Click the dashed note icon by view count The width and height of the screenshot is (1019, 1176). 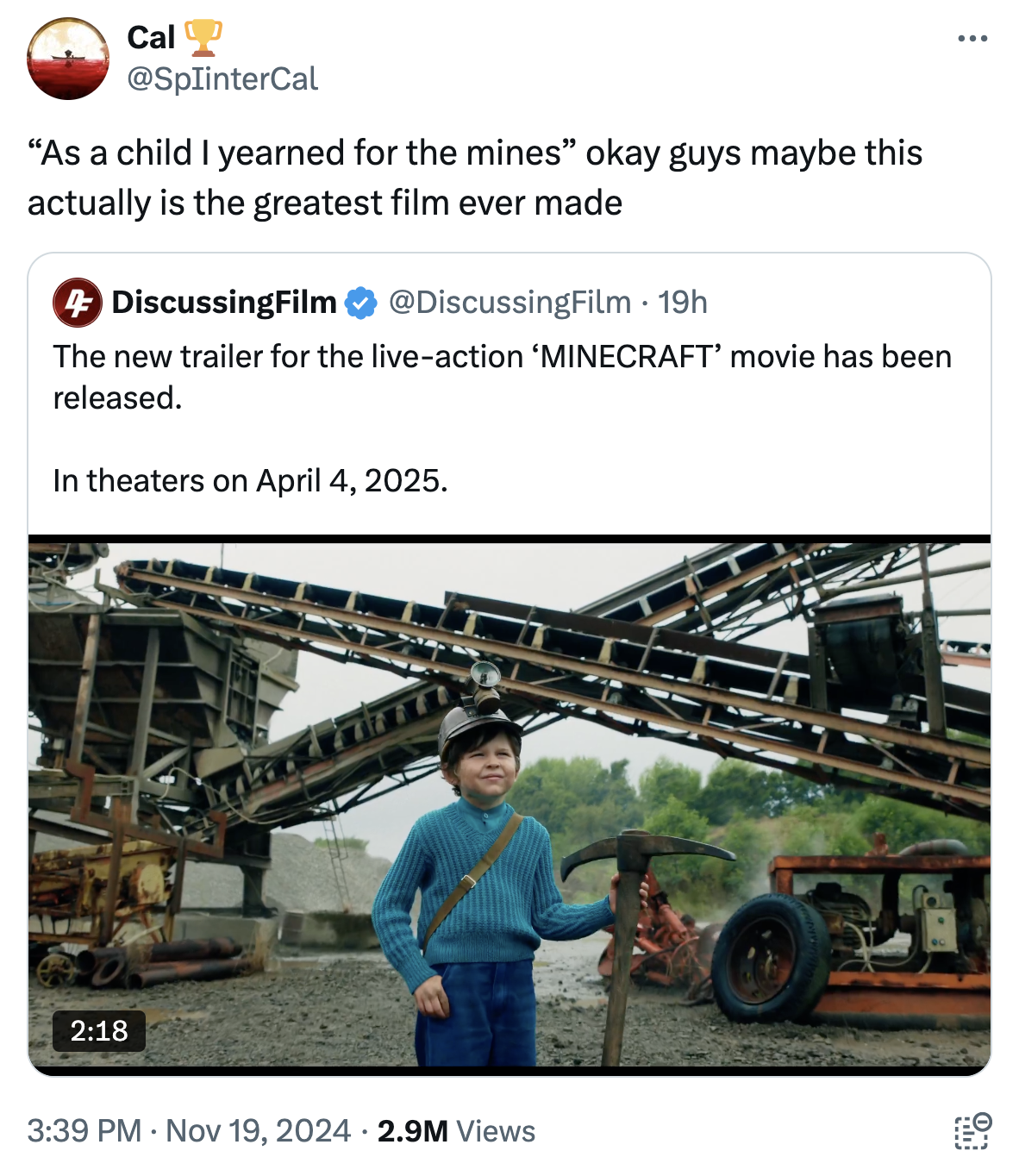pyautogui.click(x=972, y=1131)
